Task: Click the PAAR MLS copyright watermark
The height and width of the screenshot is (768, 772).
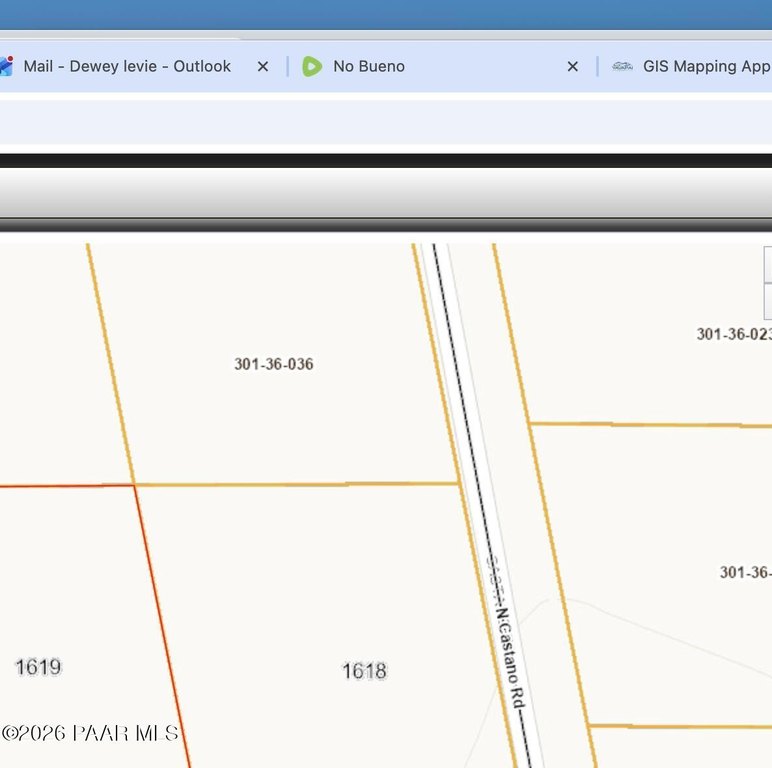Action: (90, 733)
